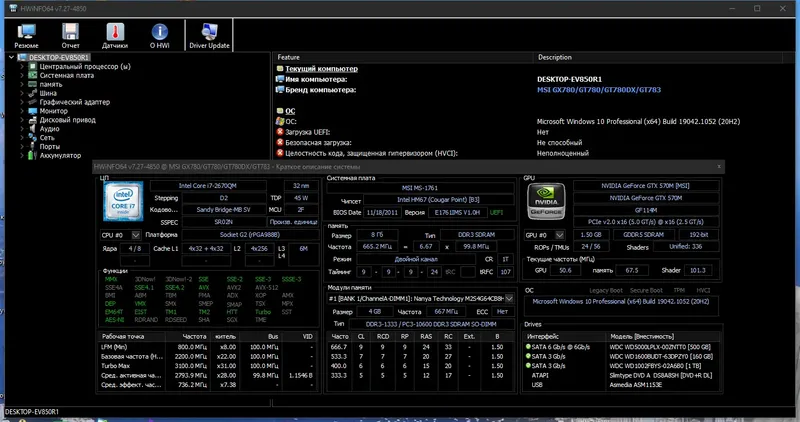The height and width of the screenshot is (422, 800).
Task: Click the Sandy Bridge-MB SV codename field
Action: pyautogui.click(x=223, y=210)
